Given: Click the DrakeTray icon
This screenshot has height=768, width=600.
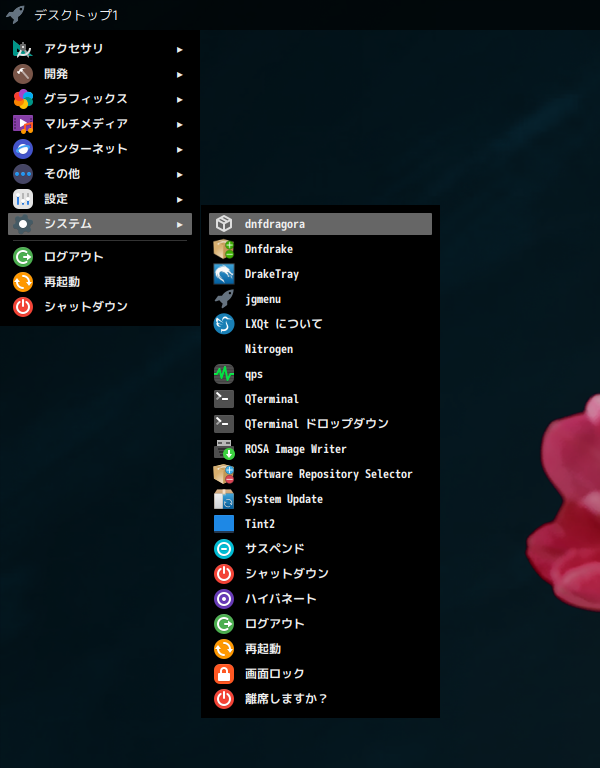Looking at the screenshot, I should [224, 274].
